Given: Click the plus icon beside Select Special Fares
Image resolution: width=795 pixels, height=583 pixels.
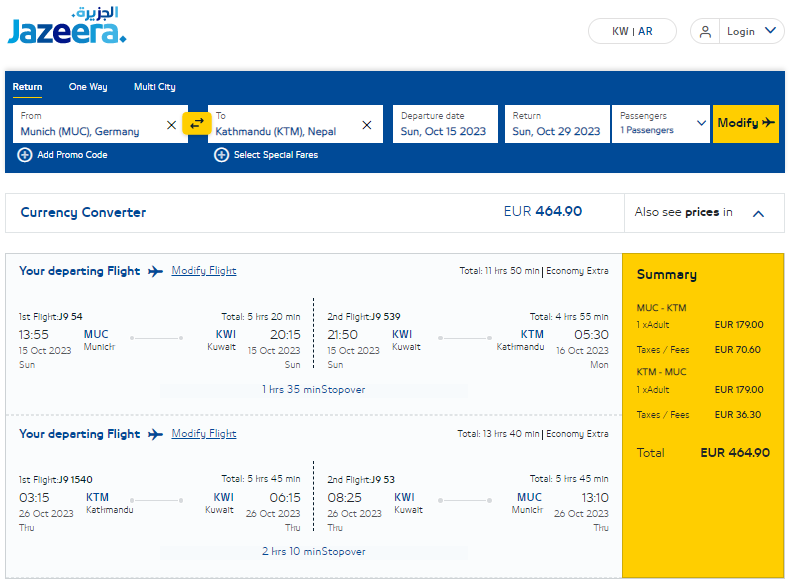Looking at the screenshot, I should click(x=221, y=155).
